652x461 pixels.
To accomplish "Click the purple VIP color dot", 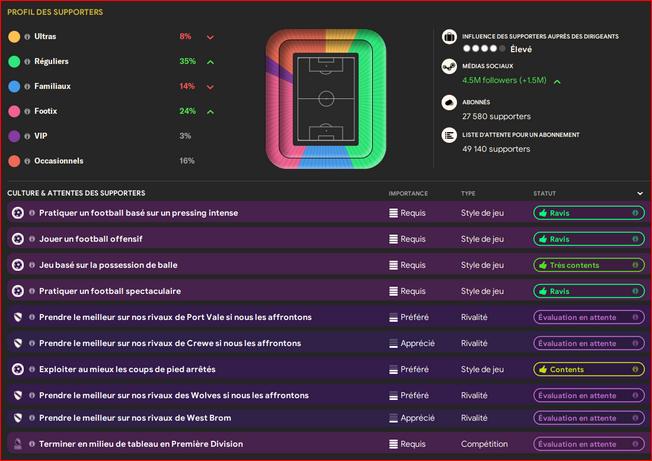I will tap(13, 136).
